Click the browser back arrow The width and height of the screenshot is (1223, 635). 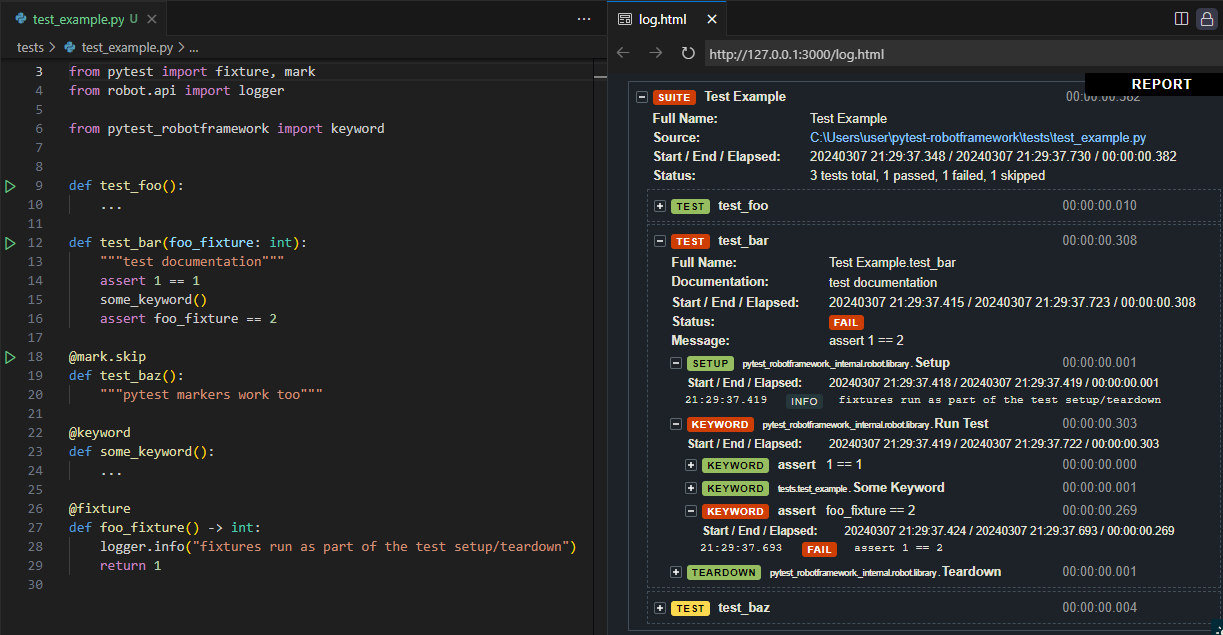623,53
